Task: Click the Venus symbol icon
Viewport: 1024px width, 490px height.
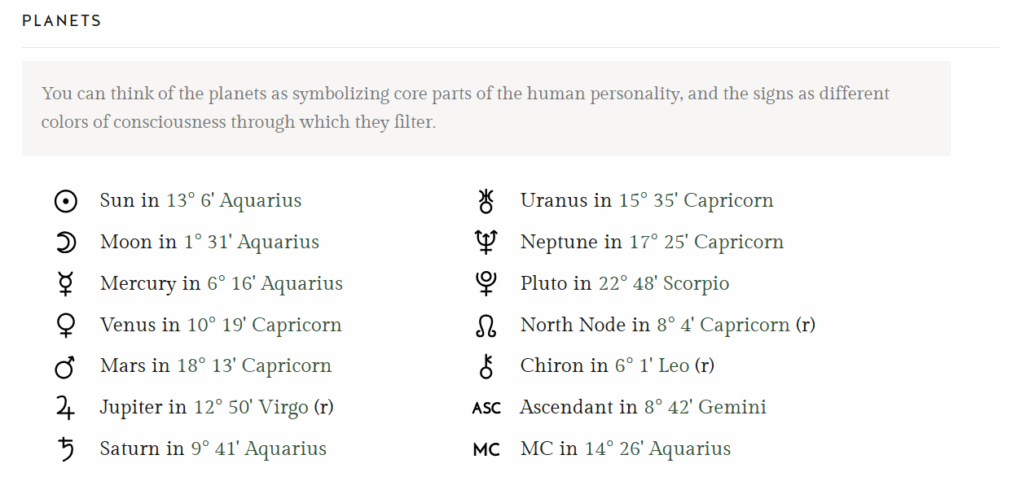Action: (65, 325)
